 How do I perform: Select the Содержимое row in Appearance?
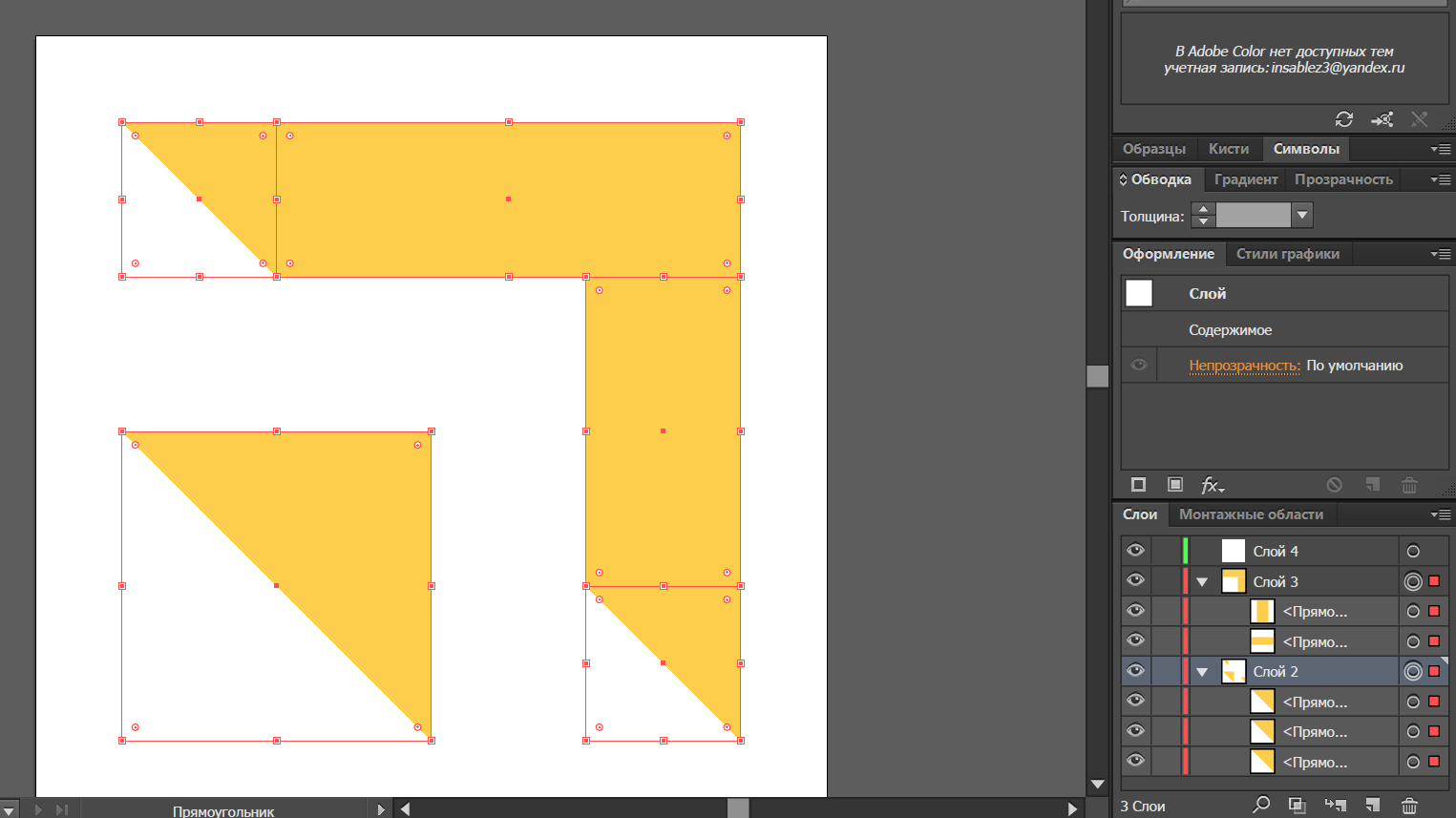[x=1284, y=329]
